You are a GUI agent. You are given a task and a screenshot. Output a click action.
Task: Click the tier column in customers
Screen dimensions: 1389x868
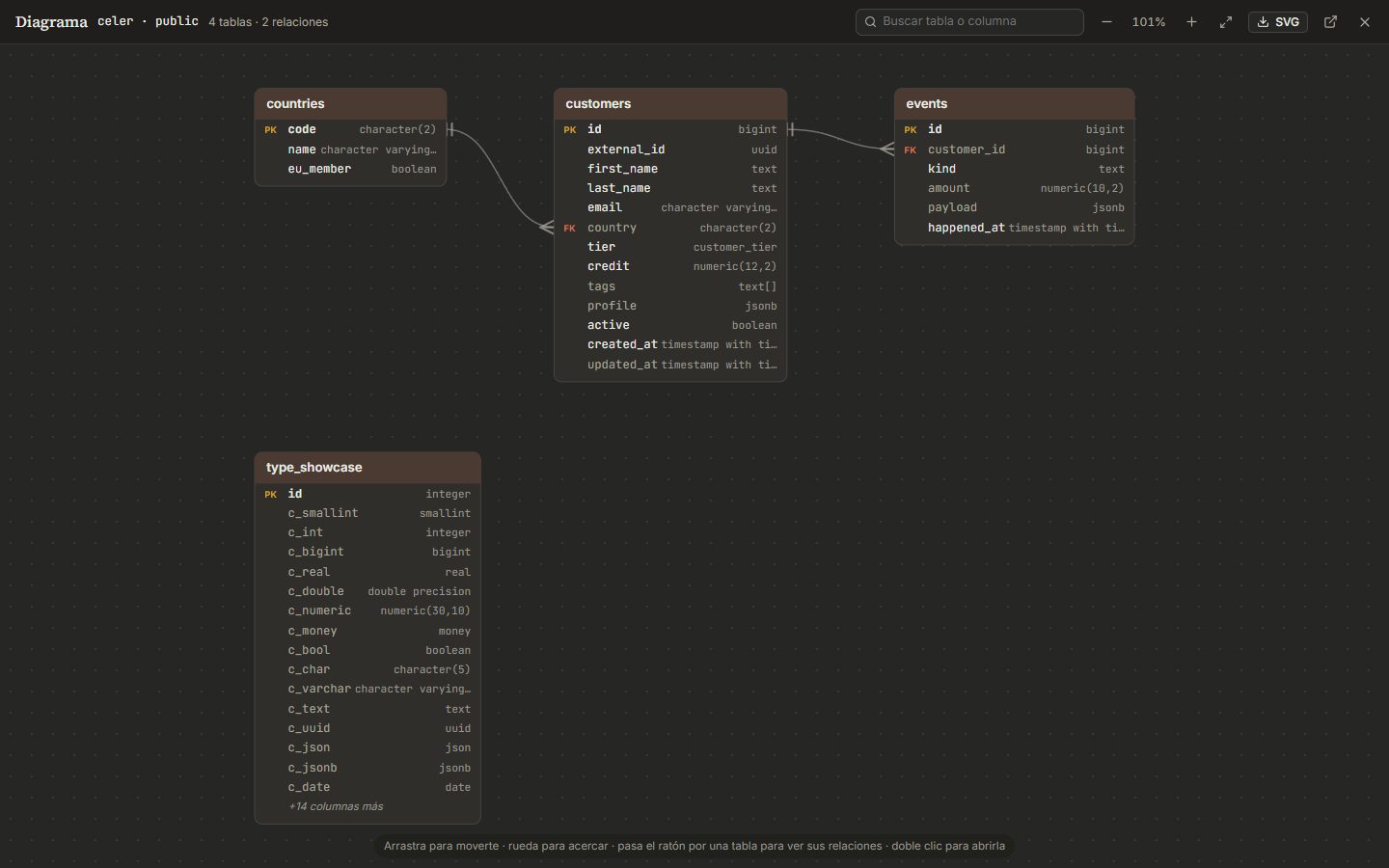click(670, 247)
